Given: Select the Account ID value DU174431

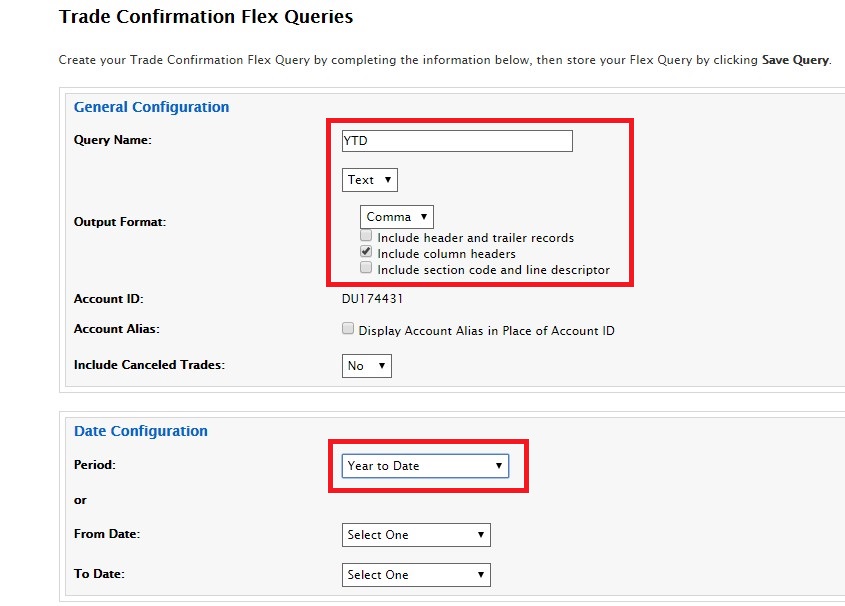Looking at the screenshot, I should click(x=372, y=299).
